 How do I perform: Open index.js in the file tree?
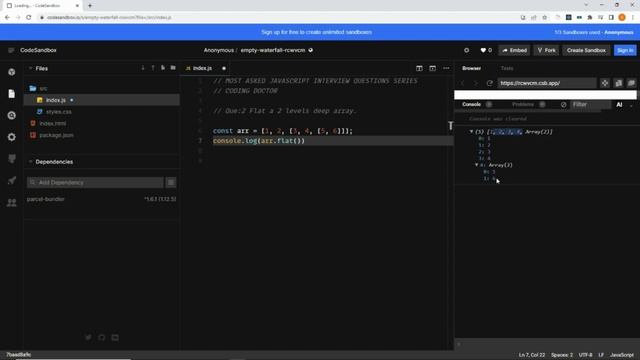point(56,100)
